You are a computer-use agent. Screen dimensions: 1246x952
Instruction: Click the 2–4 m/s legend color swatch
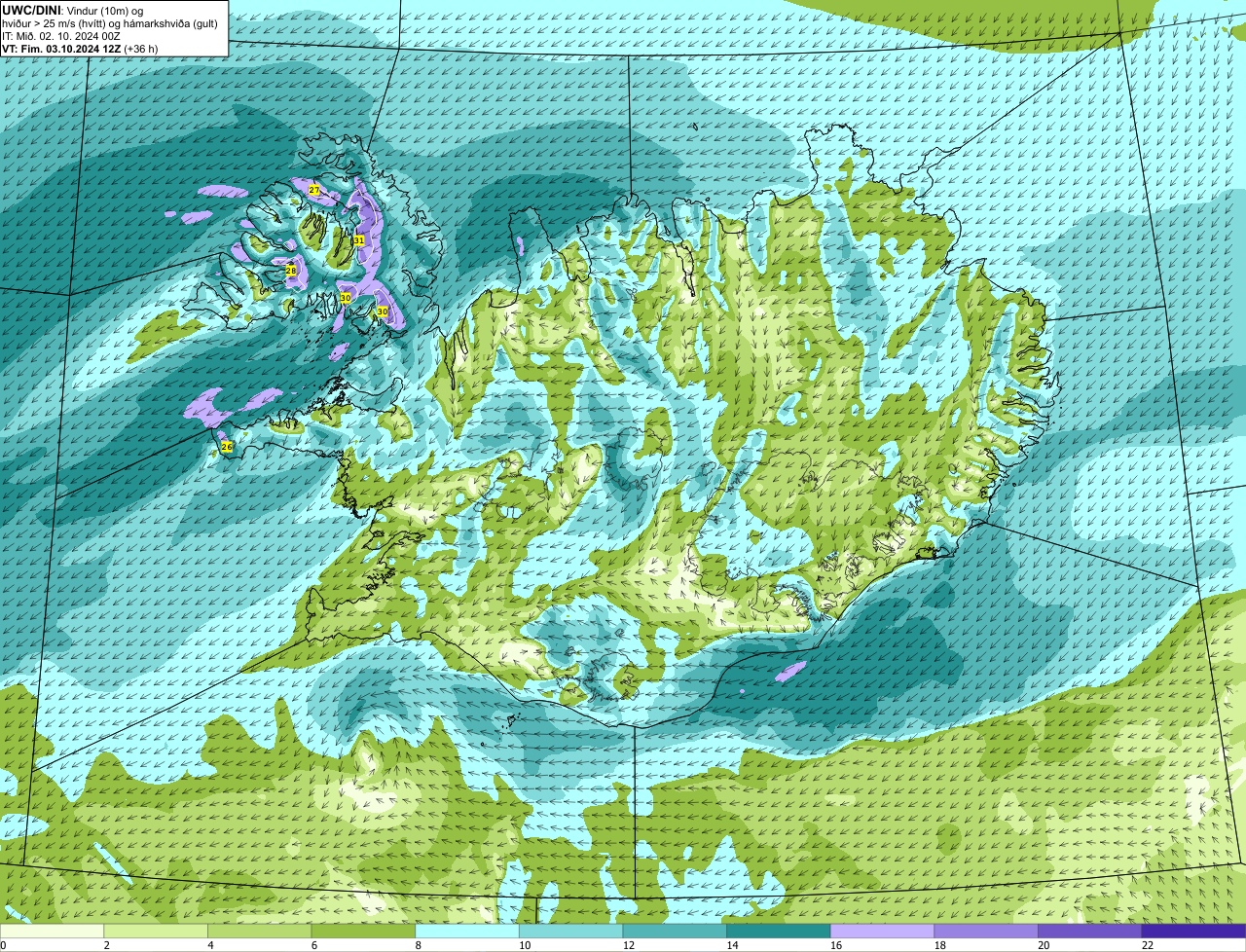click(156, 931)
